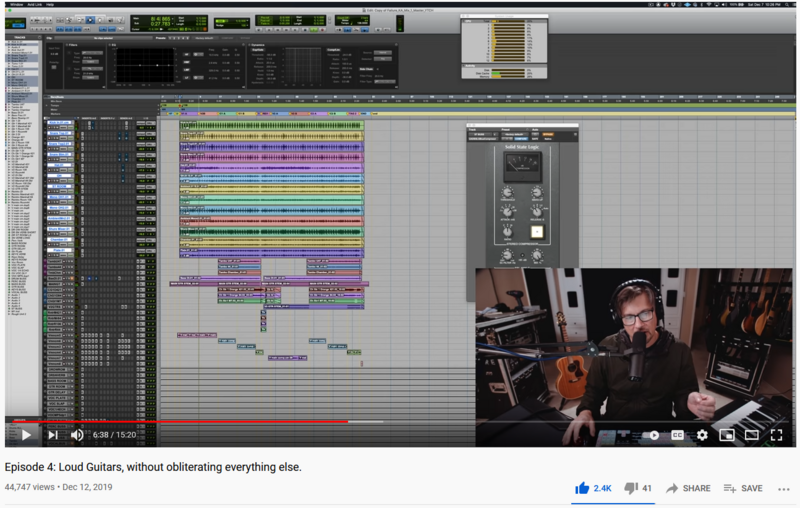The image size is (800, 508).
Task: Open the Avid Link menu
Action: (x=35, y=5)
